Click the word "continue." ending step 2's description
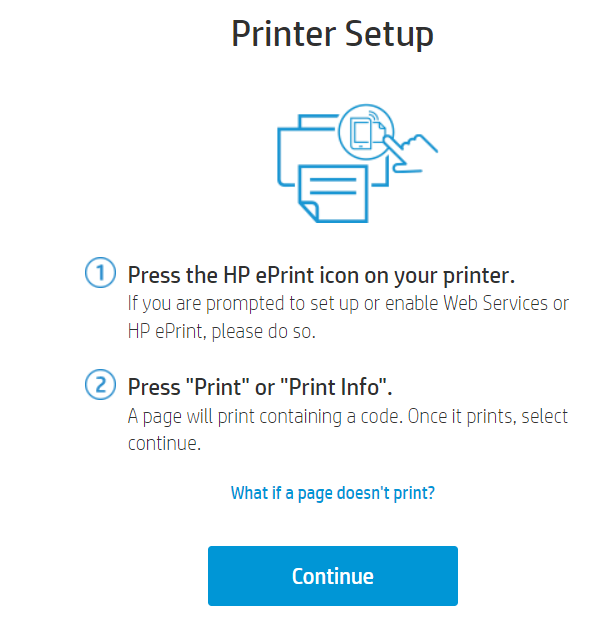The width and height of the screenshot is (603, 621). [164, 443]
